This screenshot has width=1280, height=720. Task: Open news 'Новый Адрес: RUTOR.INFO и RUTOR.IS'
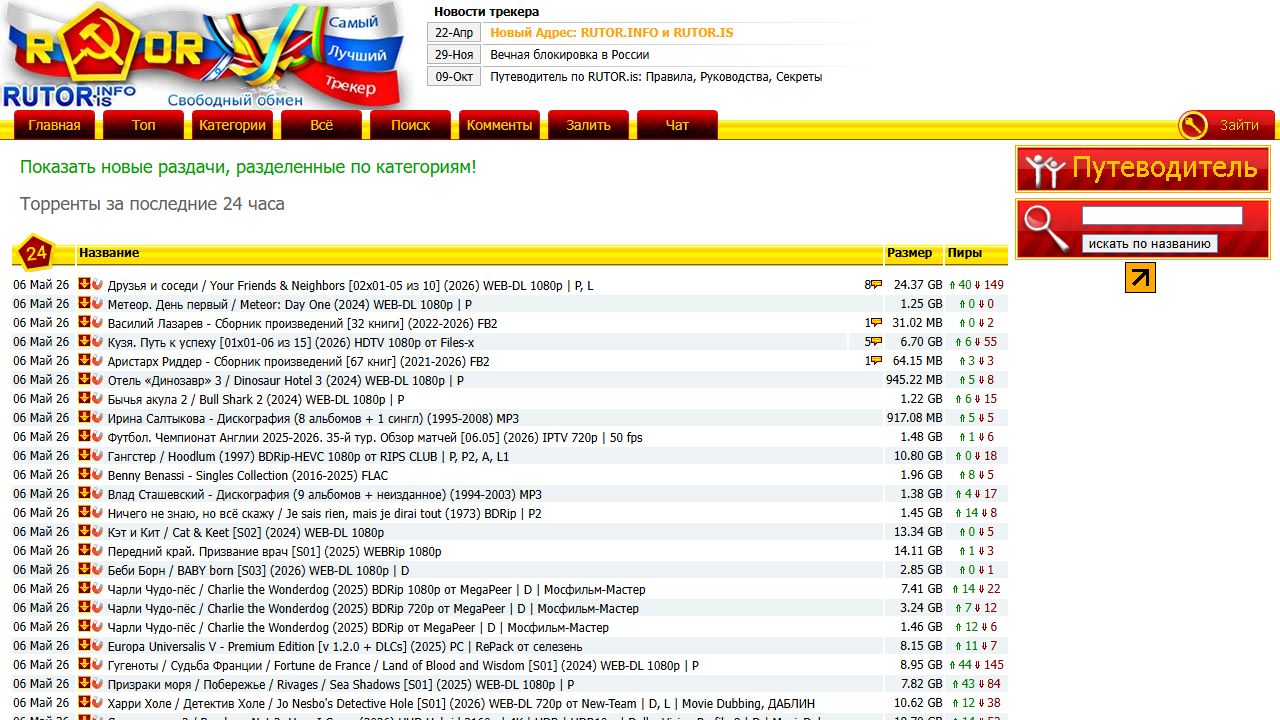(x=611, y=33)
